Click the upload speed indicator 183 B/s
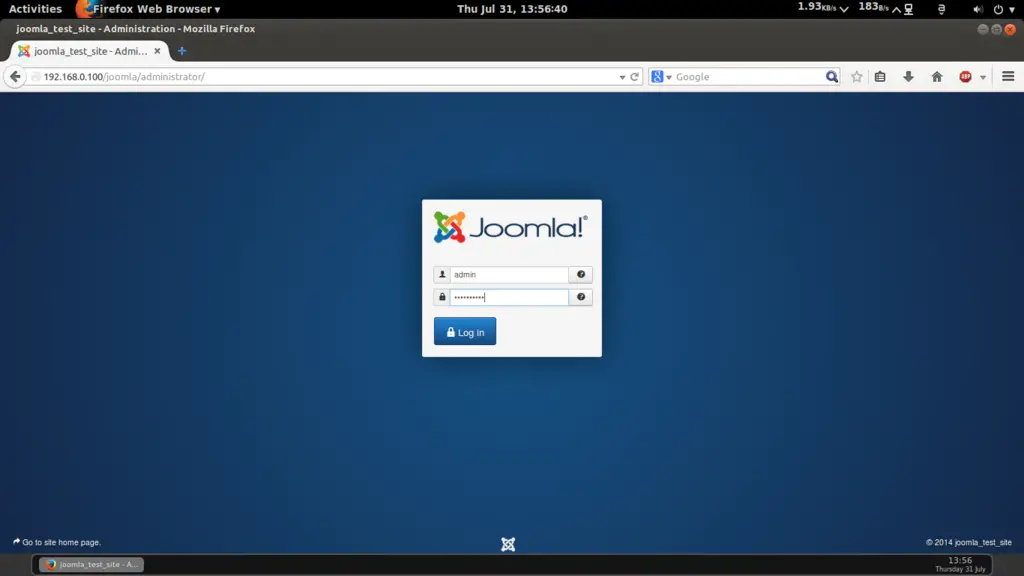 coord(880,8)
